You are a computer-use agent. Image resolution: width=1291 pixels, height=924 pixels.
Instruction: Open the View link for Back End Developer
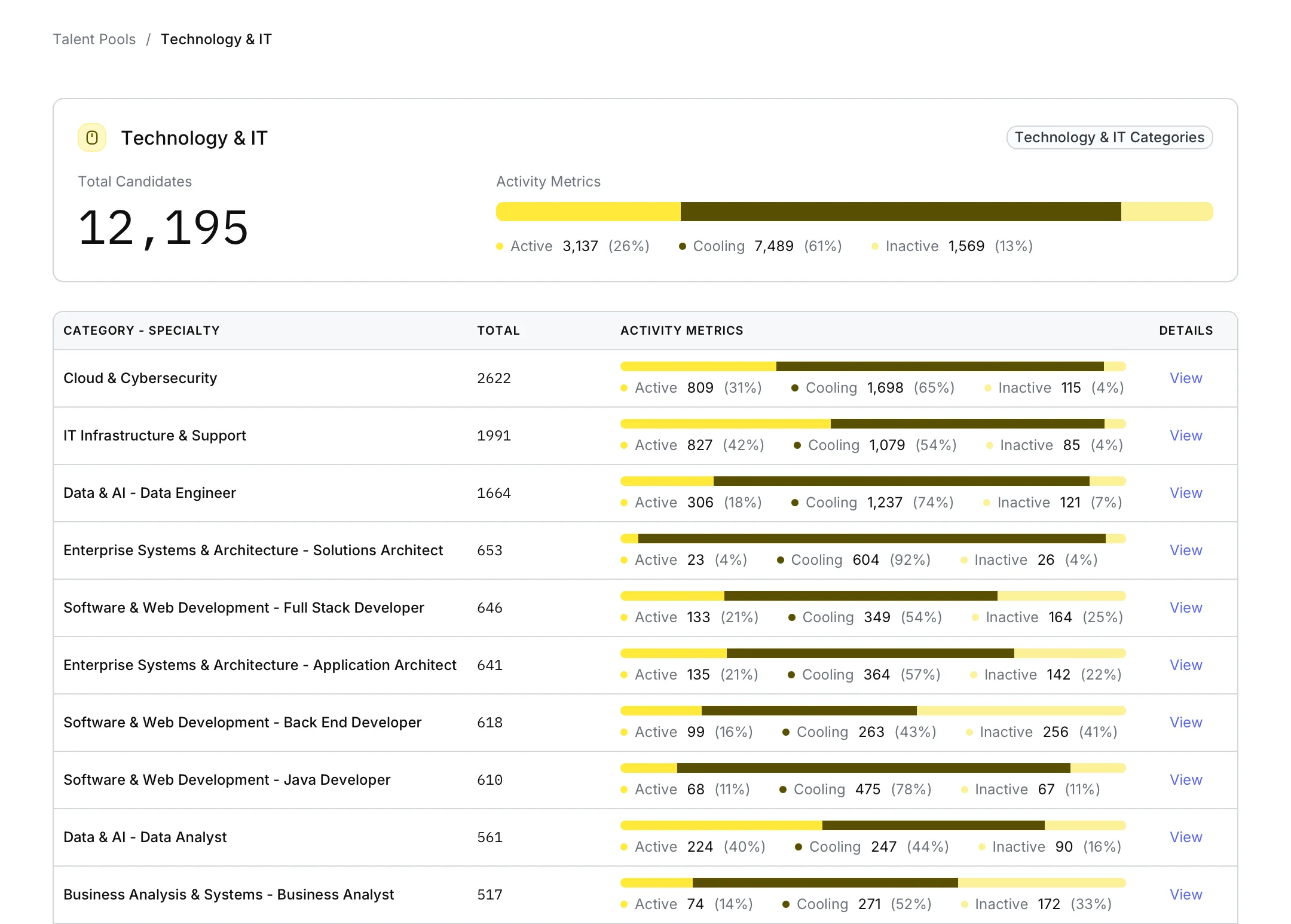point(1185,723)
